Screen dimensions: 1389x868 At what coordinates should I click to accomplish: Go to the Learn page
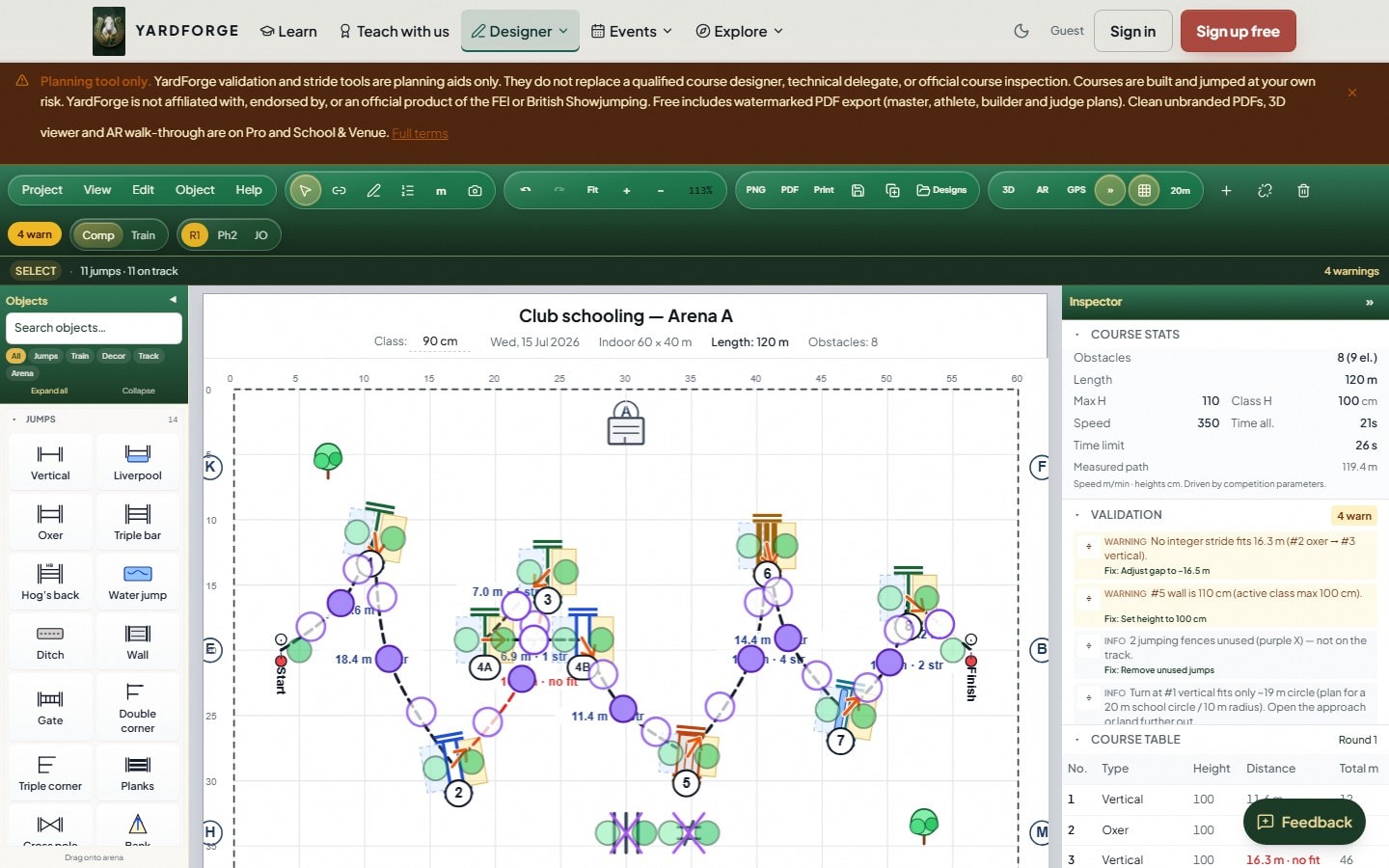pos(288,31)
